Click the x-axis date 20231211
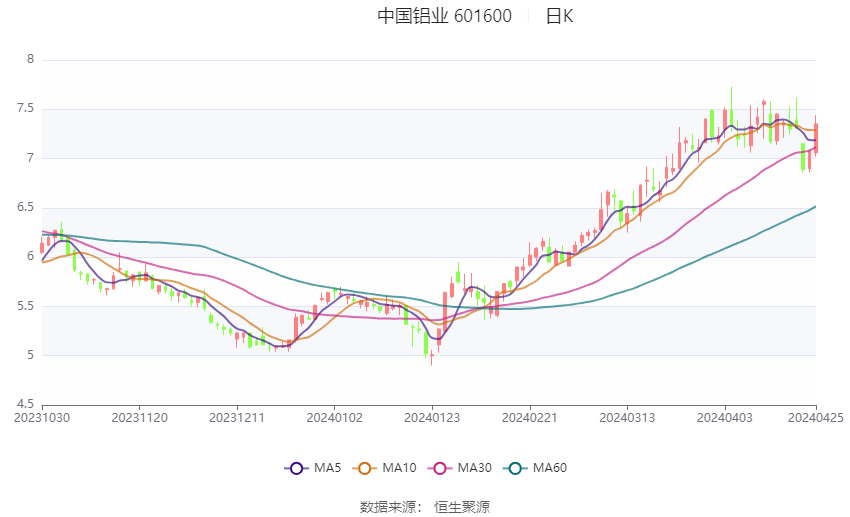 [237, 418]
